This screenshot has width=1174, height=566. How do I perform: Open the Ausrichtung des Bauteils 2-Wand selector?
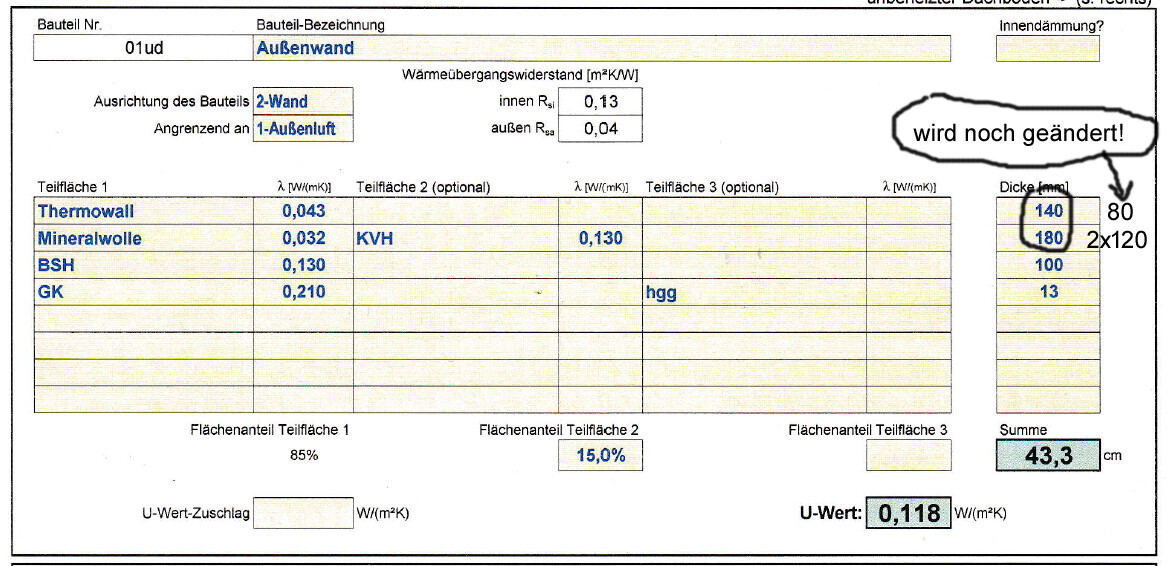pos(302,101)
